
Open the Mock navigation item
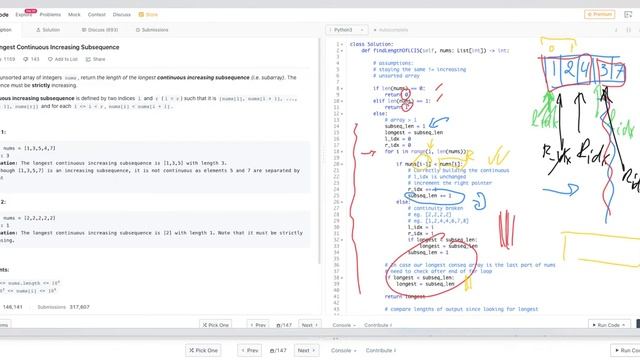point(74,14)
